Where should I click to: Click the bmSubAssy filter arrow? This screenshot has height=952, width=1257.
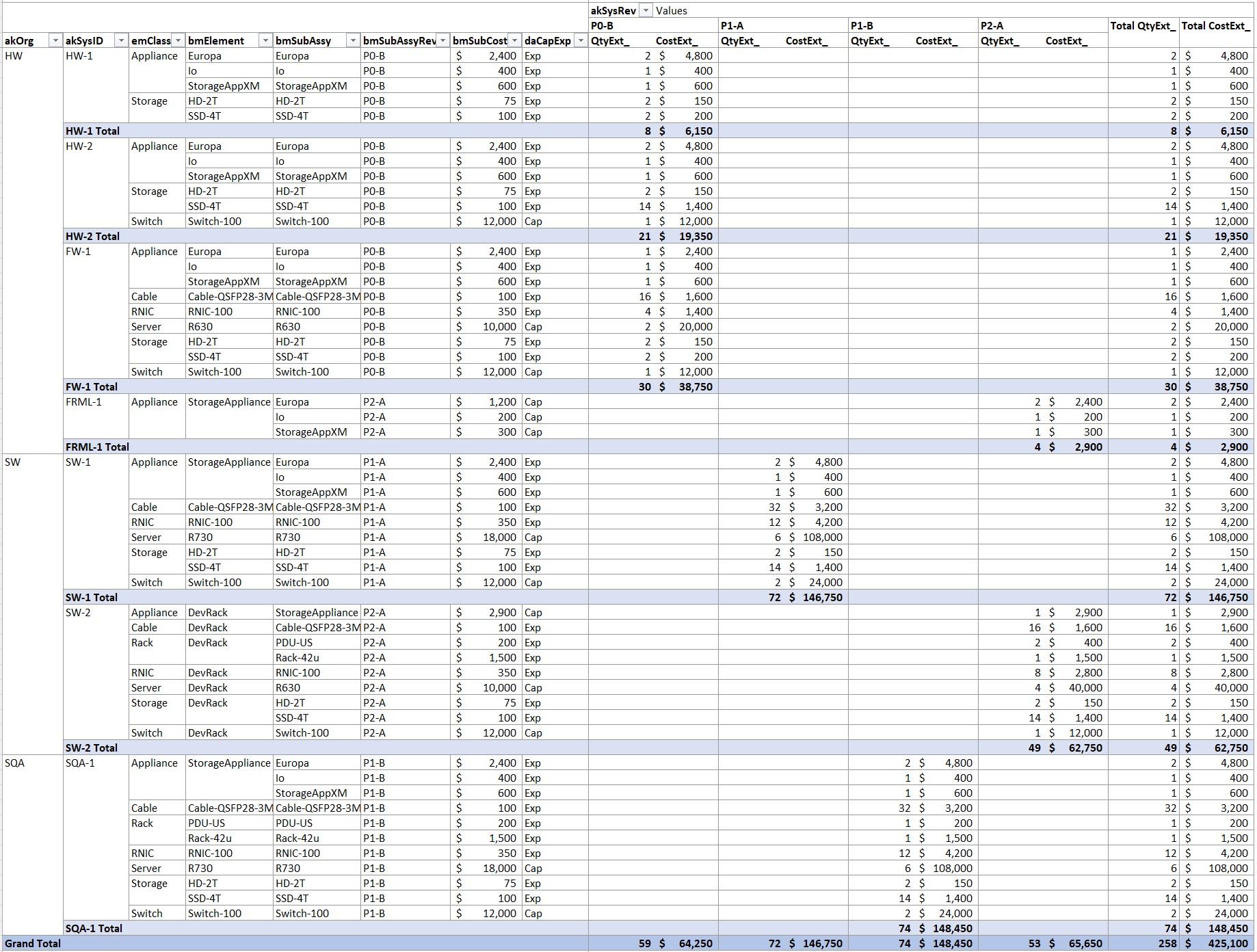[x=353, y=41]
